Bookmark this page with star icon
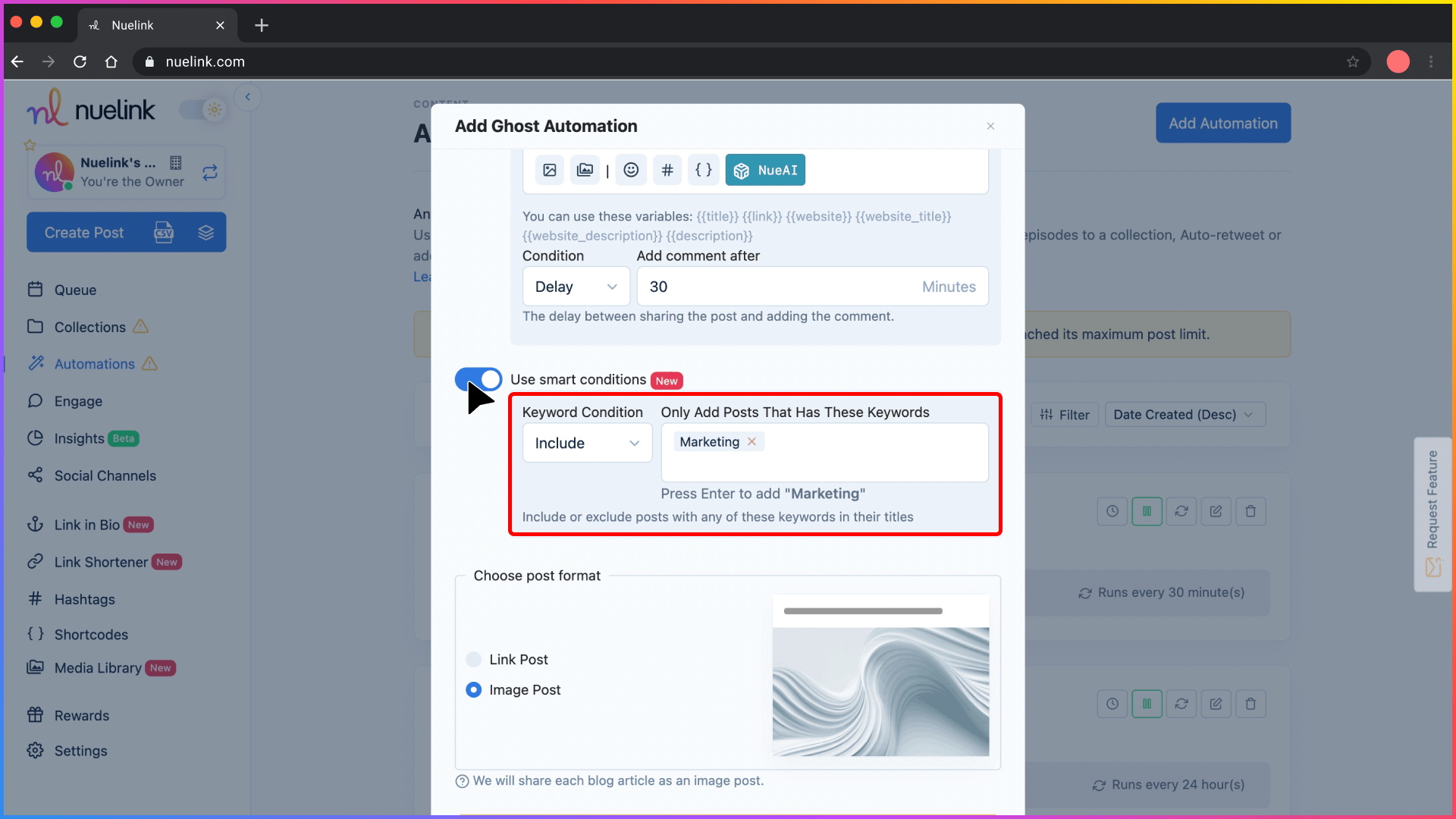 1353,61
